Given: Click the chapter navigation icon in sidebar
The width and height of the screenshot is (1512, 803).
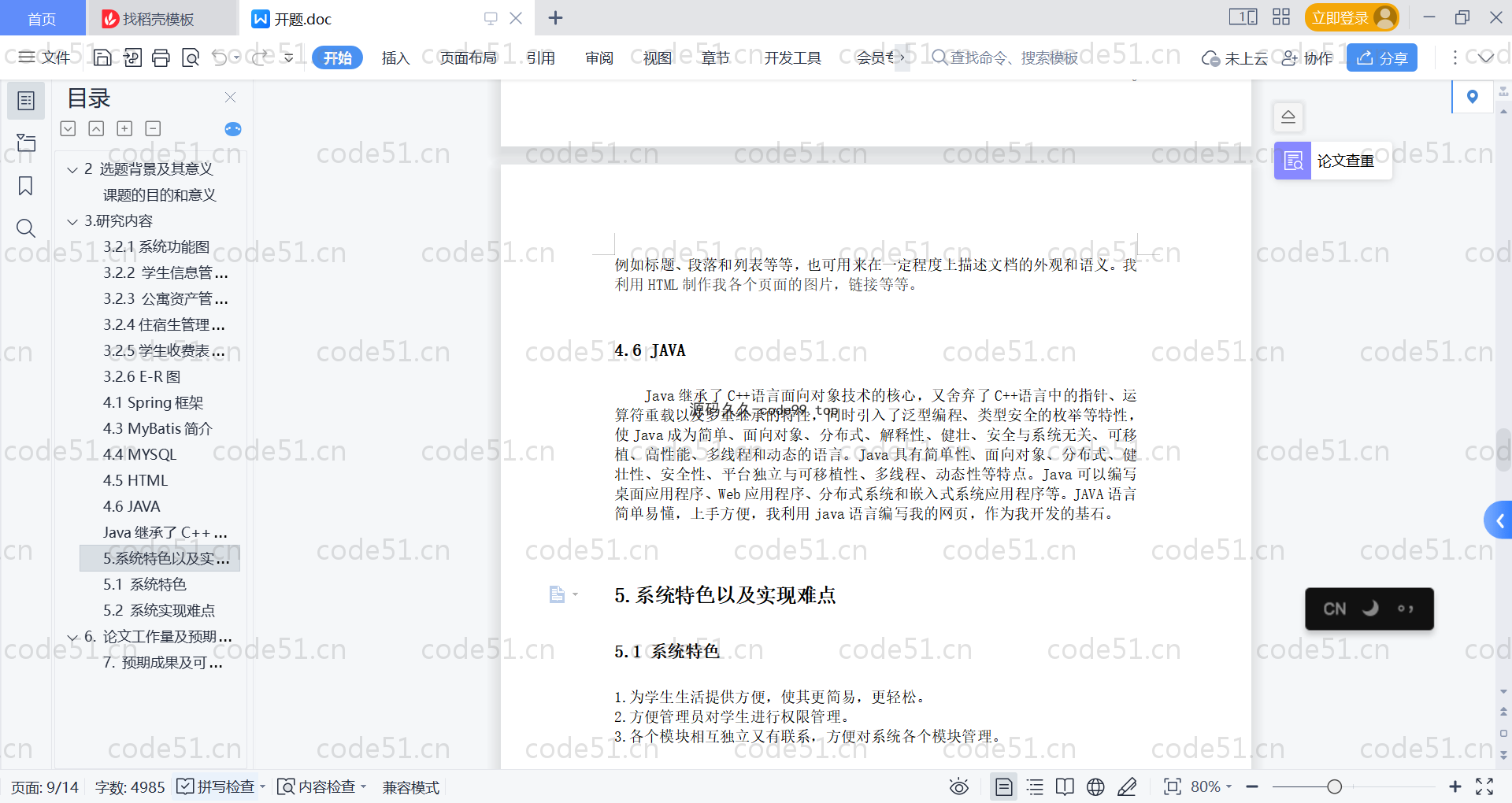Looking at the screenshot, I should (26, 142).
